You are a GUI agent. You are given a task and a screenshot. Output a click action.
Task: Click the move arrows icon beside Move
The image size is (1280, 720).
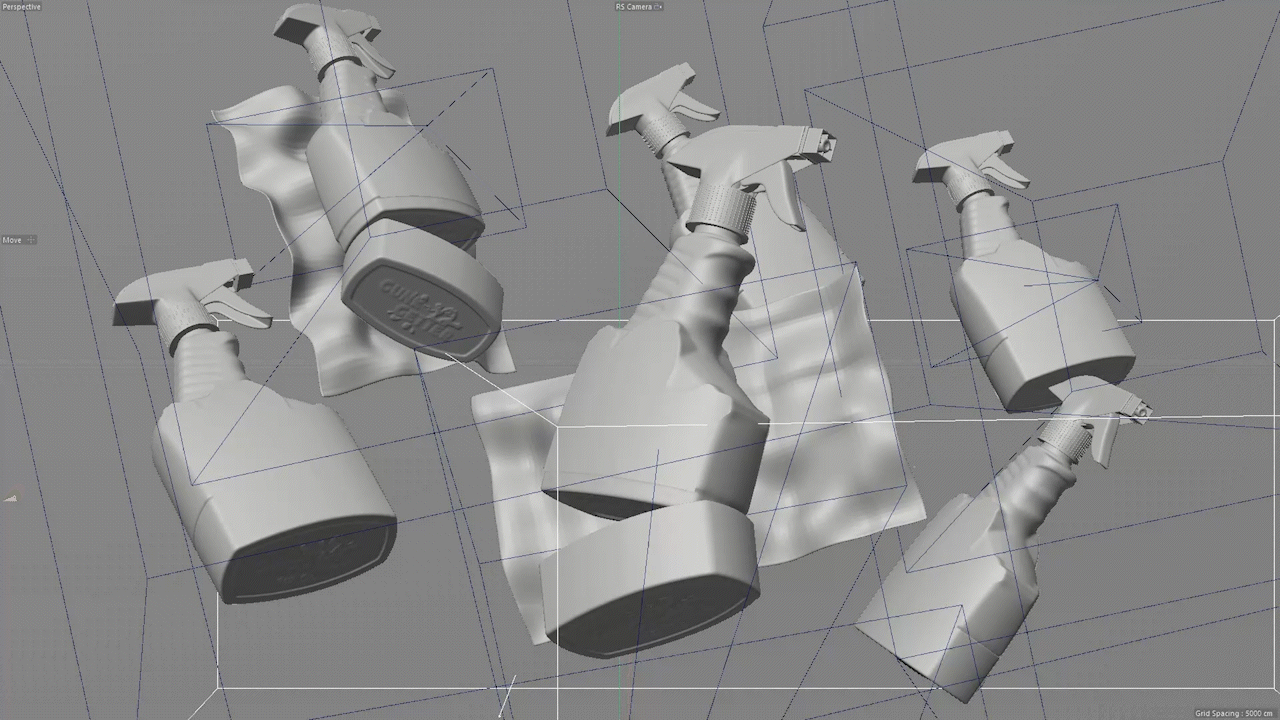(x=31, y=240)
